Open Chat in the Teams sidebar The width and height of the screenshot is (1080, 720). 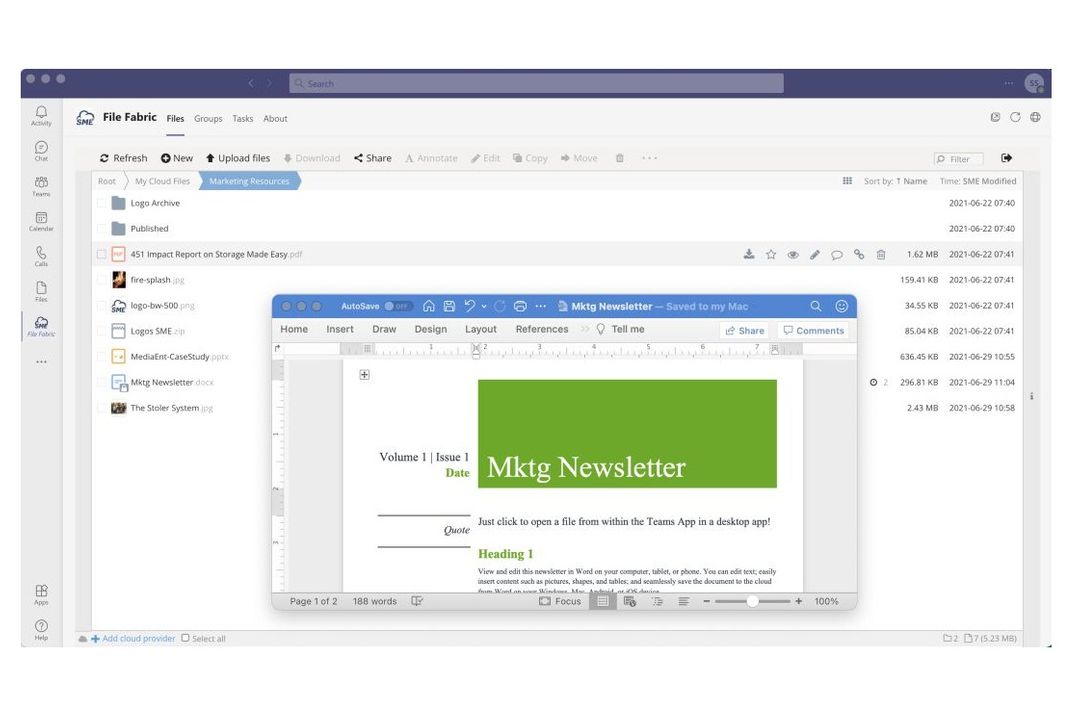(41, 151)
